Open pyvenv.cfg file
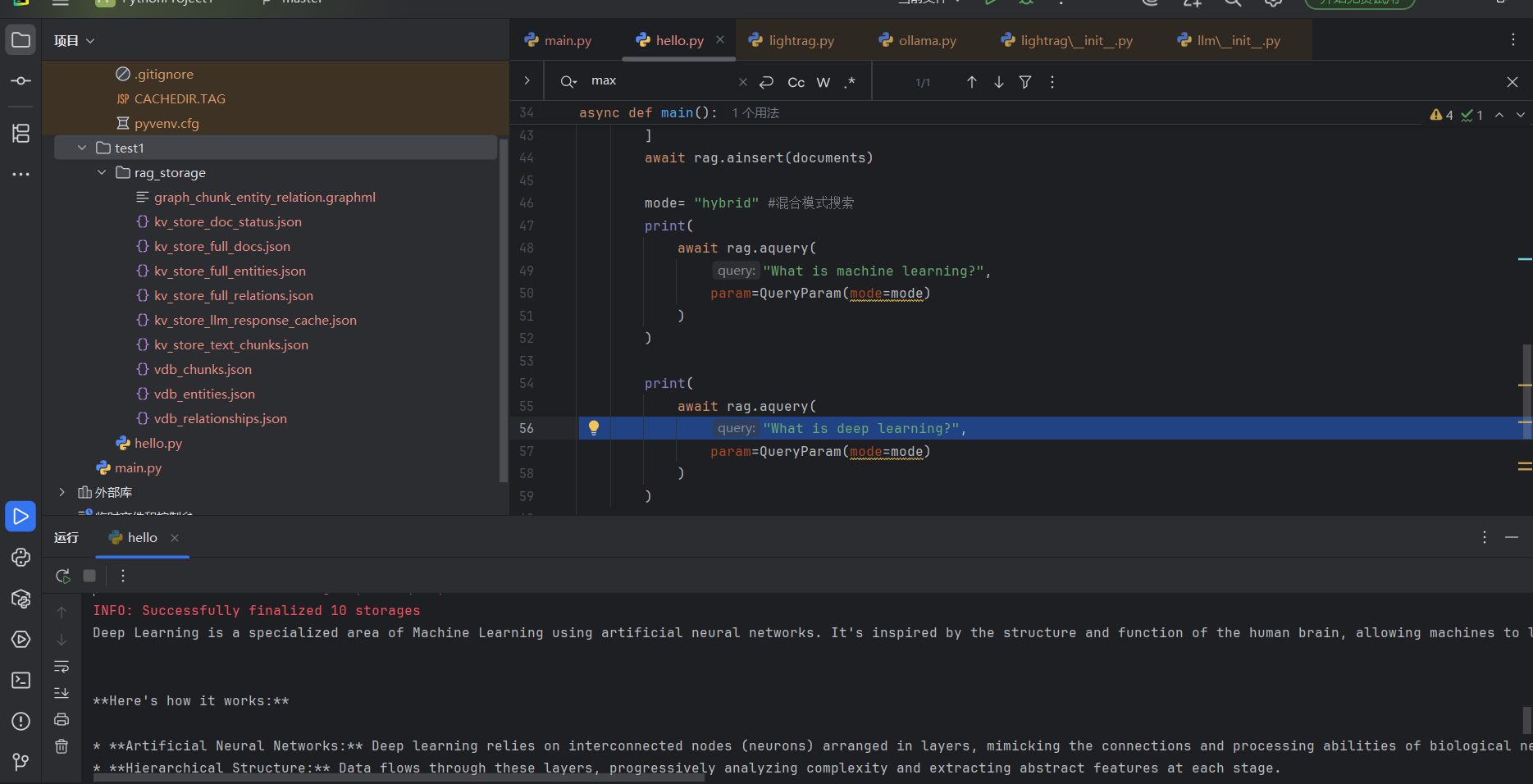This screenshot has width=1533, height=784. click(x=157, y=123)
